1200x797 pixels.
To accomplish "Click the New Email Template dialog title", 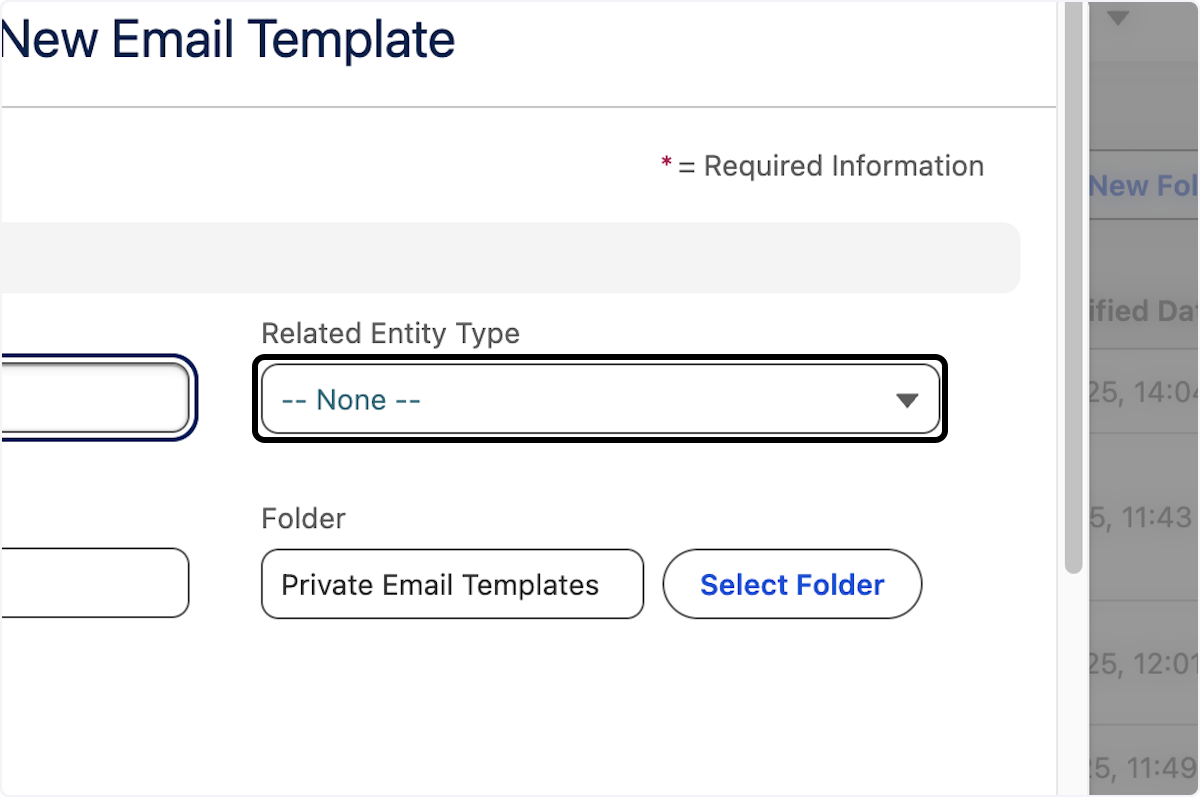I will click(x=227, y=40).
